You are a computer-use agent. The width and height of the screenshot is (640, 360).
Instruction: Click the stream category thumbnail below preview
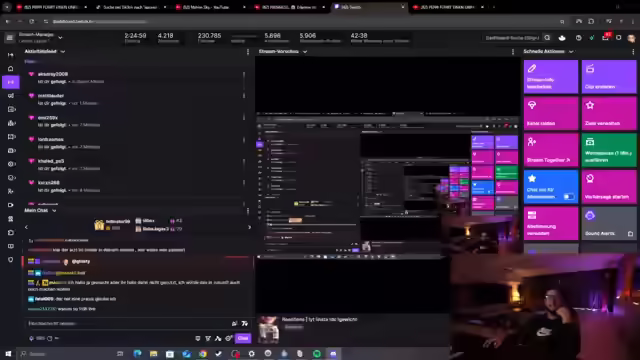tap(268, 329)
